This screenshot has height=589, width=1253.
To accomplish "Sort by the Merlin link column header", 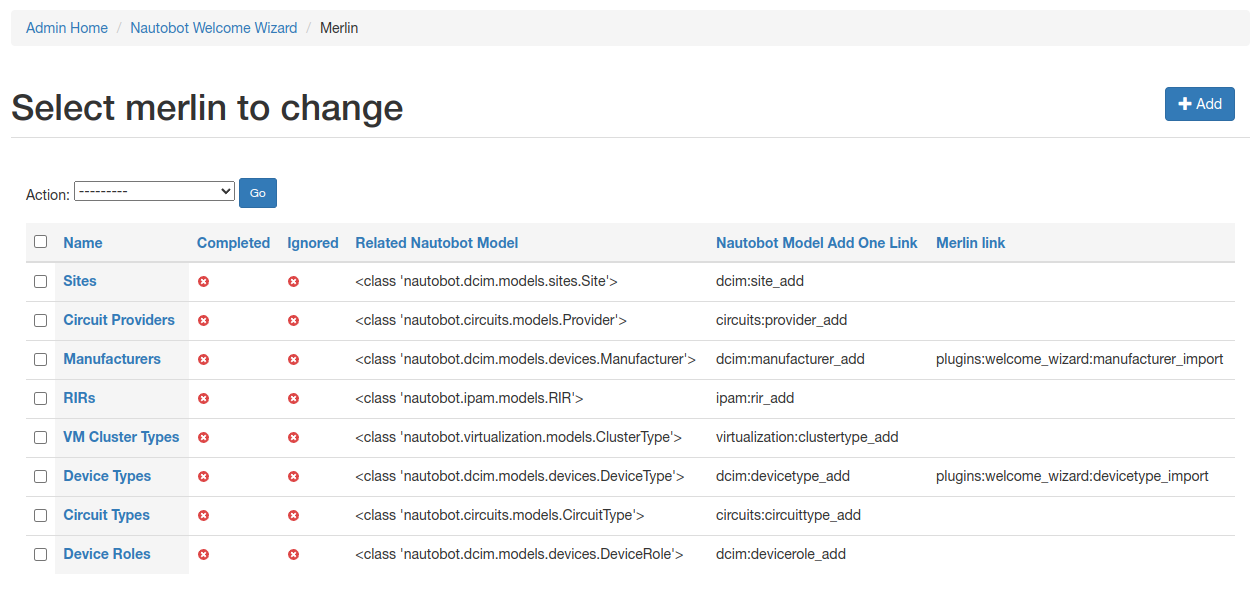I will 970,243.
